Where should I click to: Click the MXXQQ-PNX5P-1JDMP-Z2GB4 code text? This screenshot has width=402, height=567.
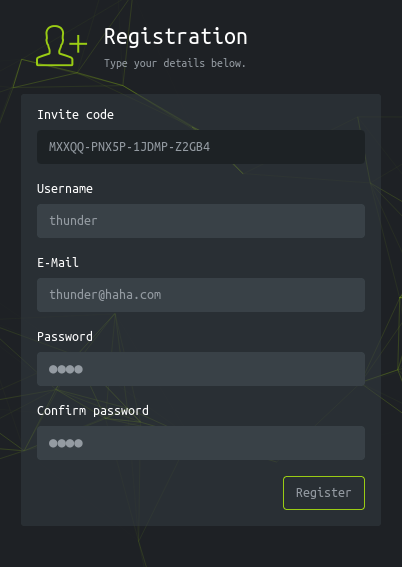pos(129,147)
